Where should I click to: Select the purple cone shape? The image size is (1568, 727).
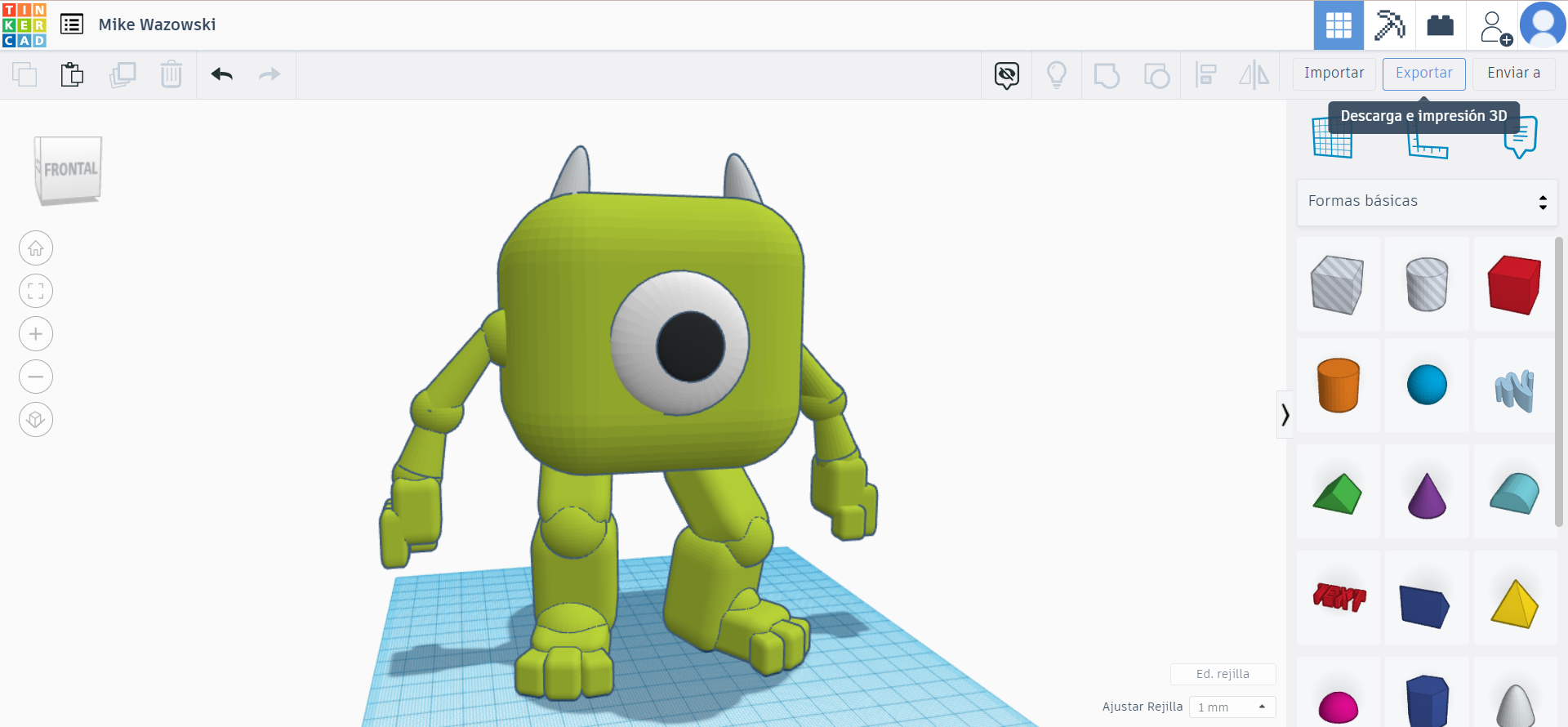click(x=1427, y=495)
